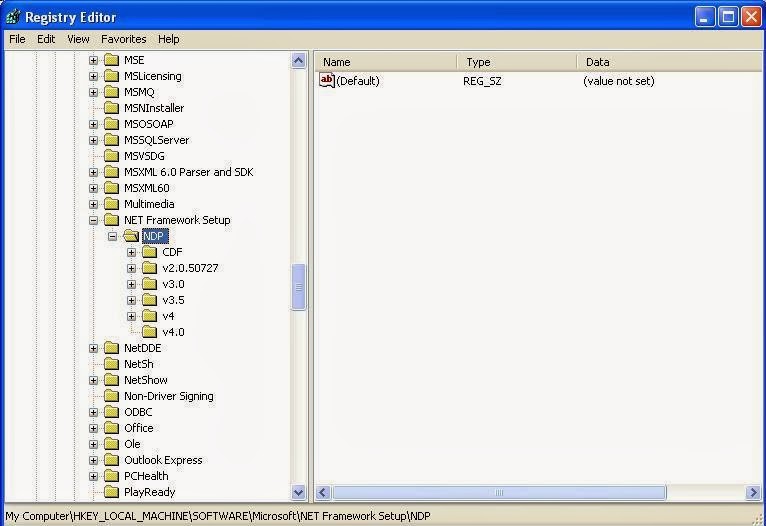
Task: Expand the MSOSOAP key
Action: tap(93, 124)
